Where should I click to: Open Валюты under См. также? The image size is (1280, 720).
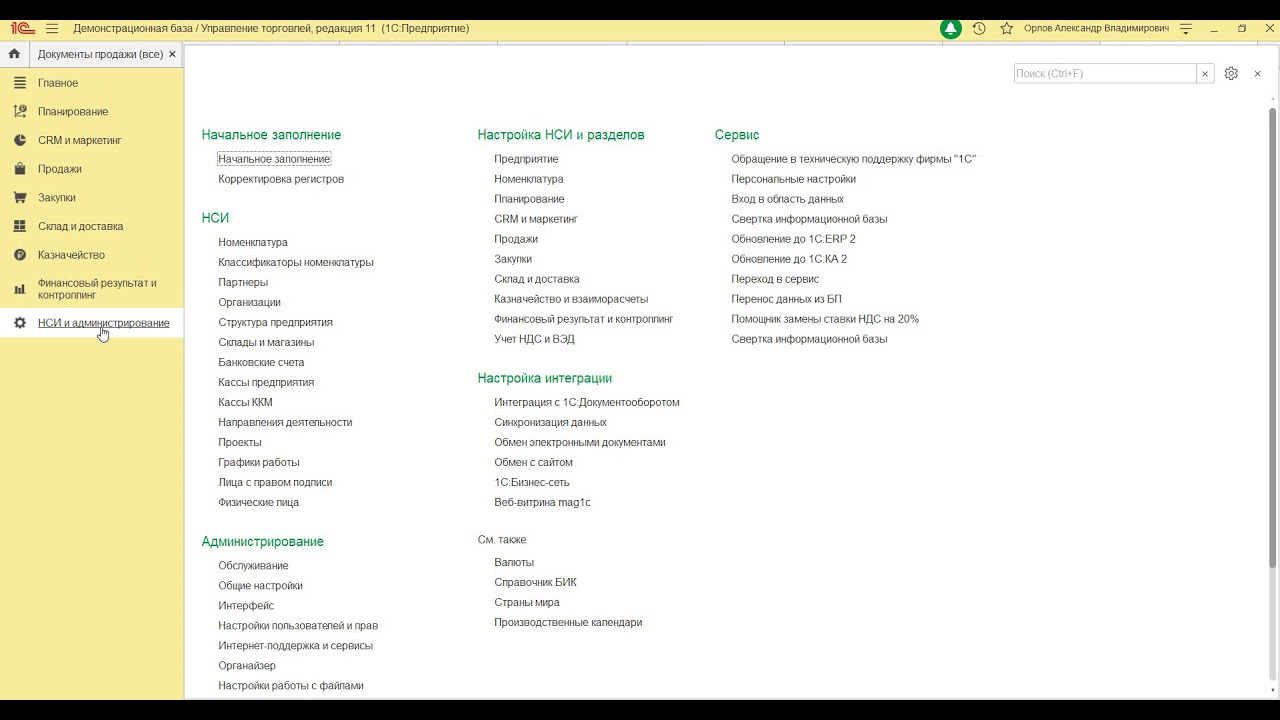(x=514, y=562)
